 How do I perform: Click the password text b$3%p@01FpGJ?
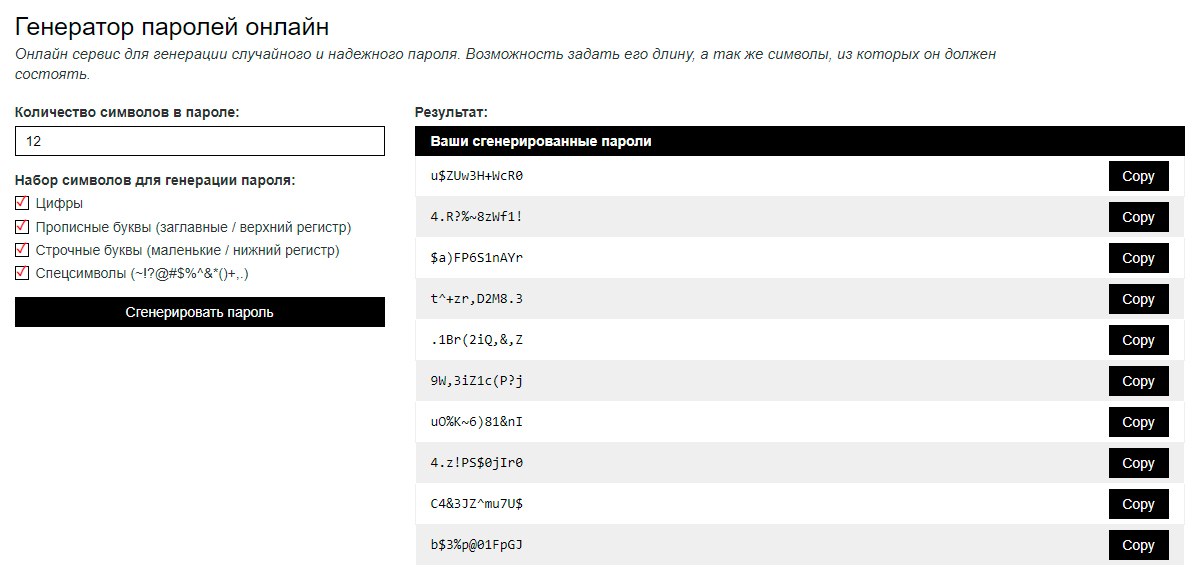[477, 545]
